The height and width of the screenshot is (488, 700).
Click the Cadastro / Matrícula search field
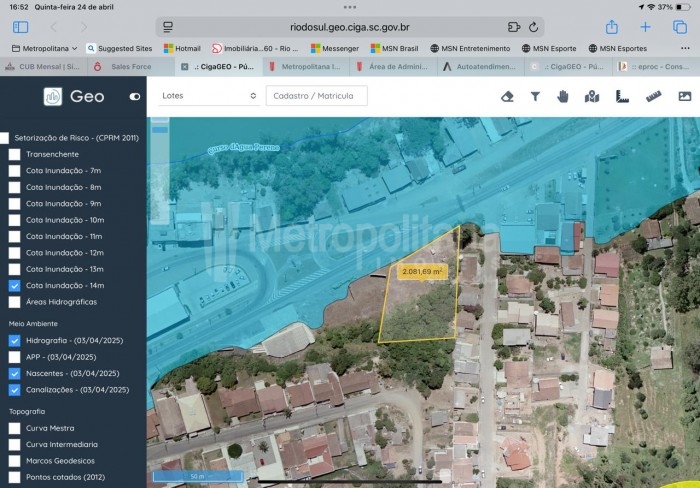[x=317, y=96]
